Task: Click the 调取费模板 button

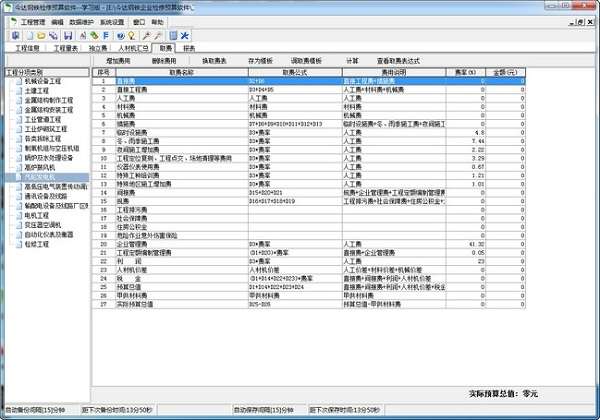Action: point(306,61)
